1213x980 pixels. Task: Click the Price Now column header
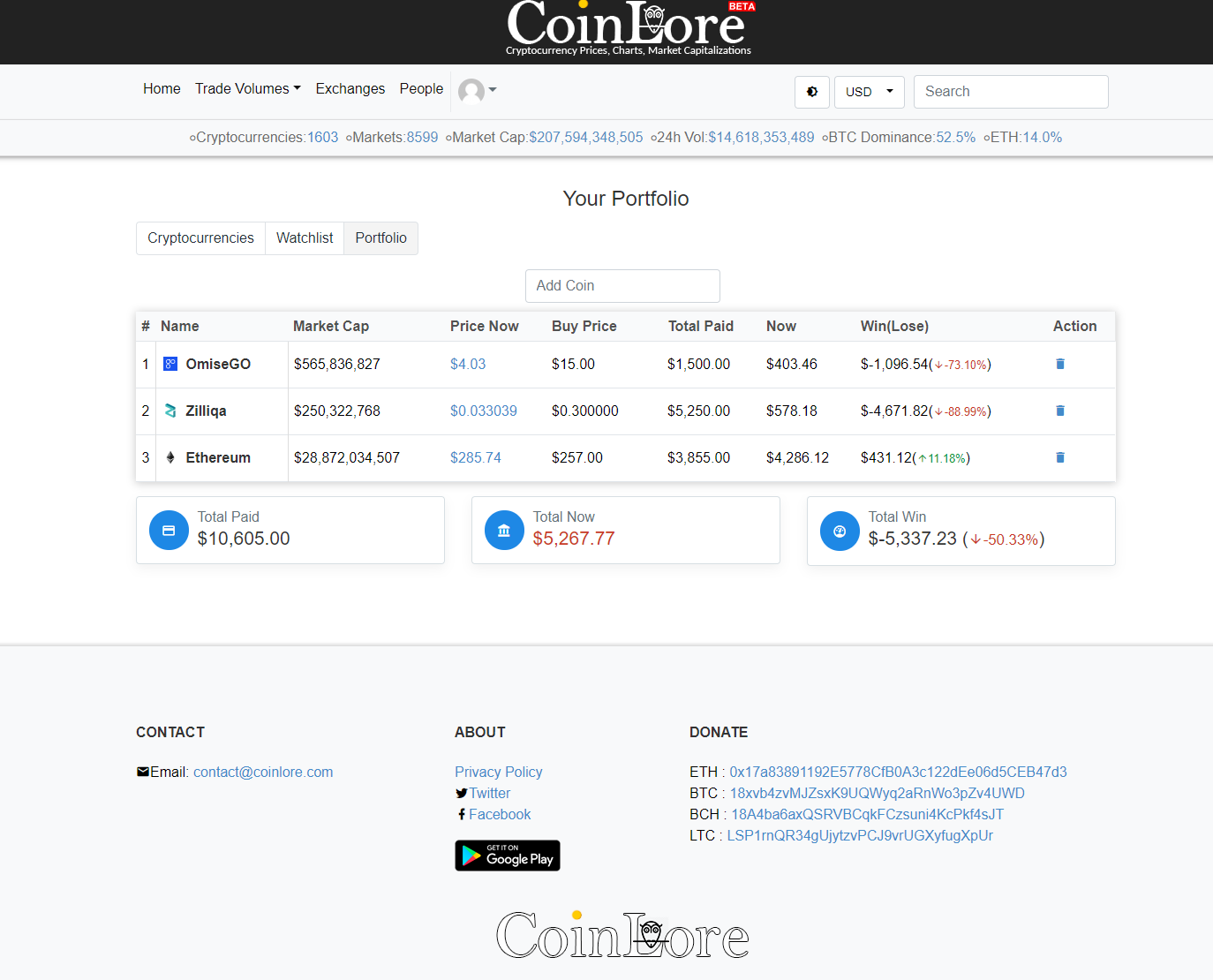tap(485, 326)
